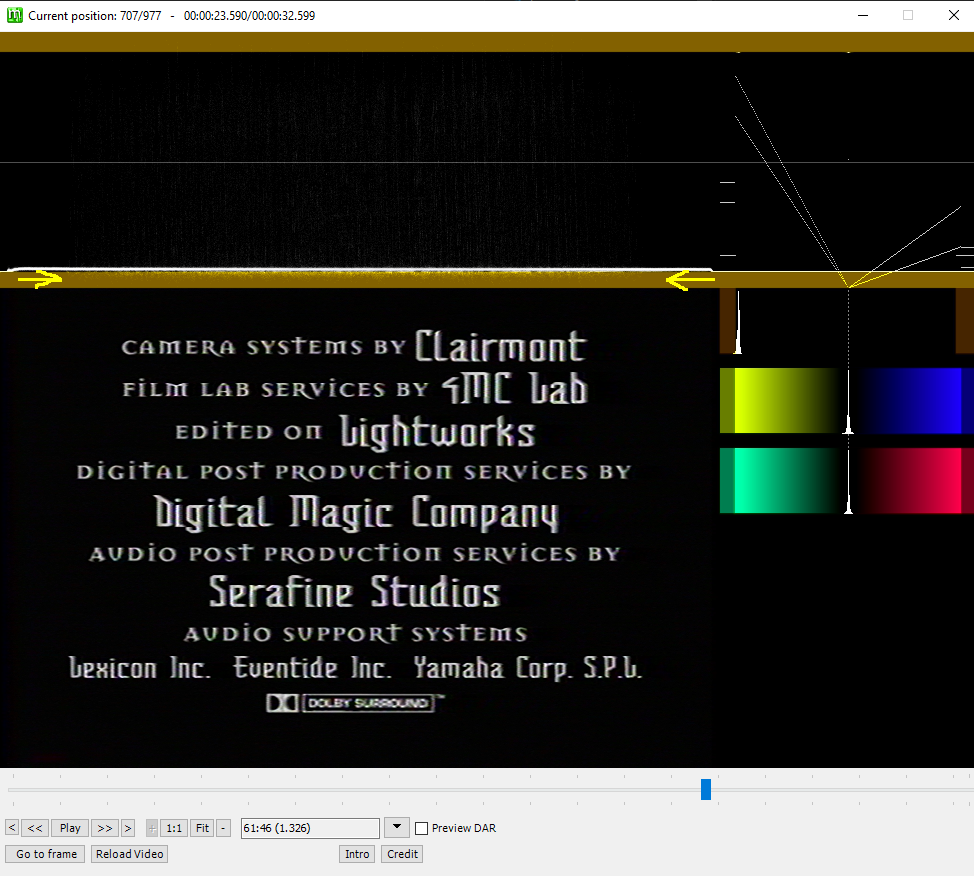Enable the Preview DAR checkbox
The image size is (974, 876).
point(422,828)
